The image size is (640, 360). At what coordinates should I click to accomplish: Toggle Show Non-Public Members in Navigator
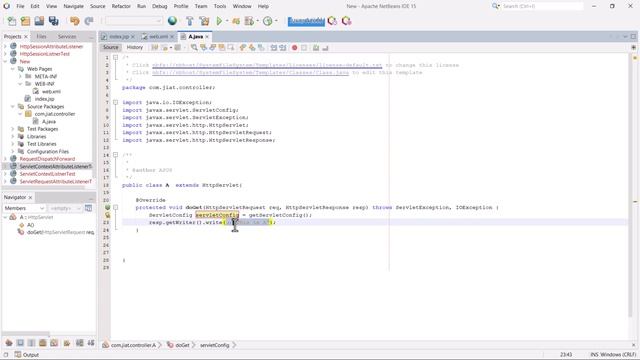tap(42, 343)
